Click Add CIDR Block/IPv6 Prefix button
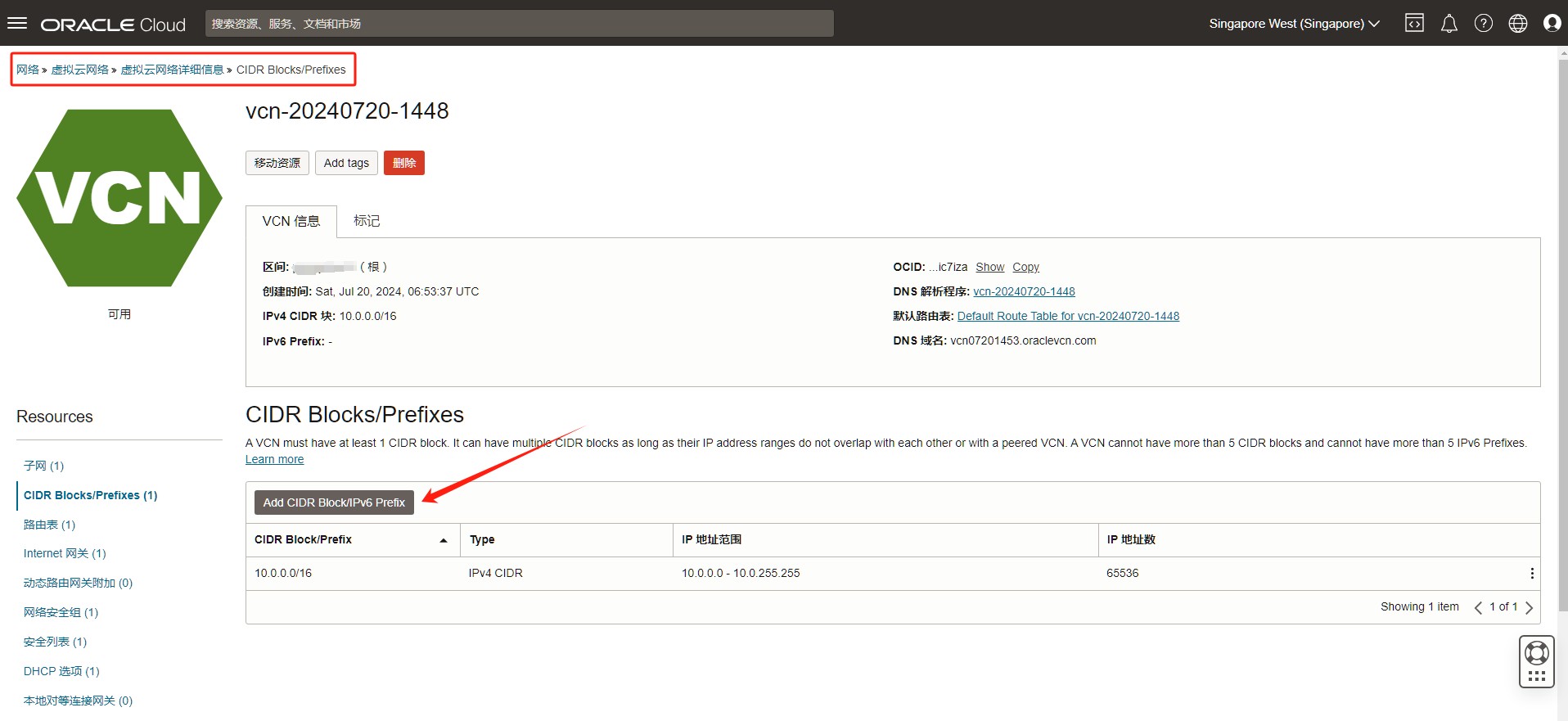This screenshot has height=721, width=1568. point(334,502)
